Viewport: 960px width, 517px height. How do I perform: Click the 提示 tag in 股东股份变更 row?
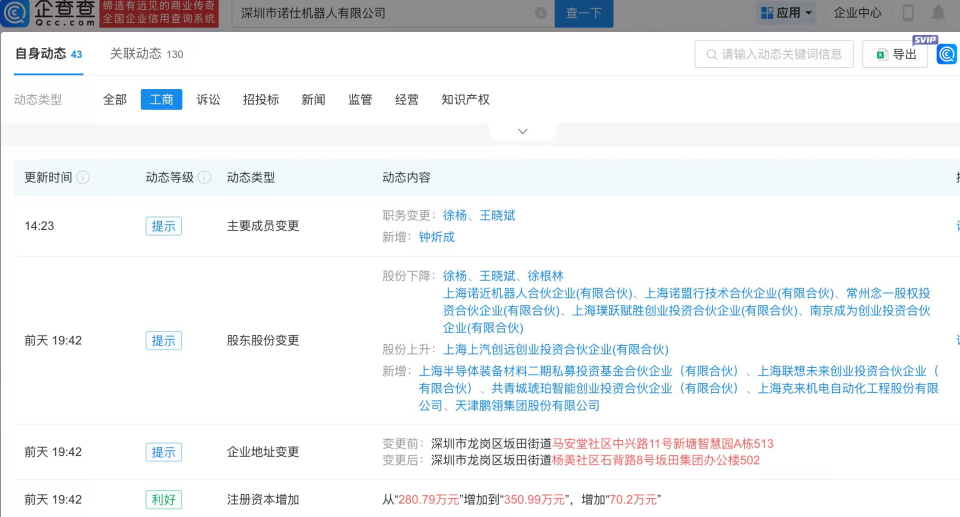(x=163, y=341)
